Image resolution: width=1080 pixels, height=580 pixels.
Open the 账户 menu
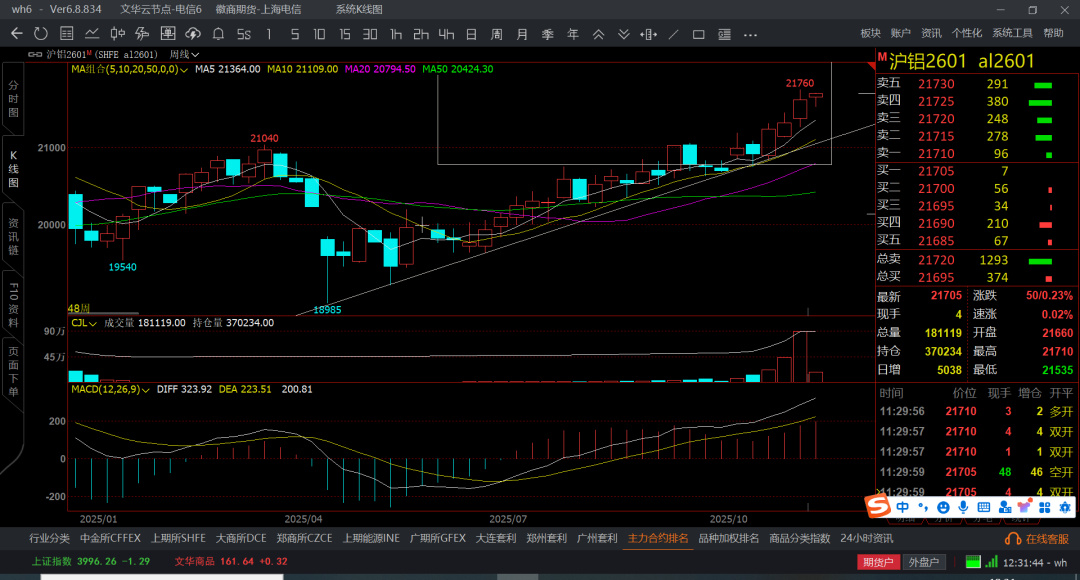point(900,33)
